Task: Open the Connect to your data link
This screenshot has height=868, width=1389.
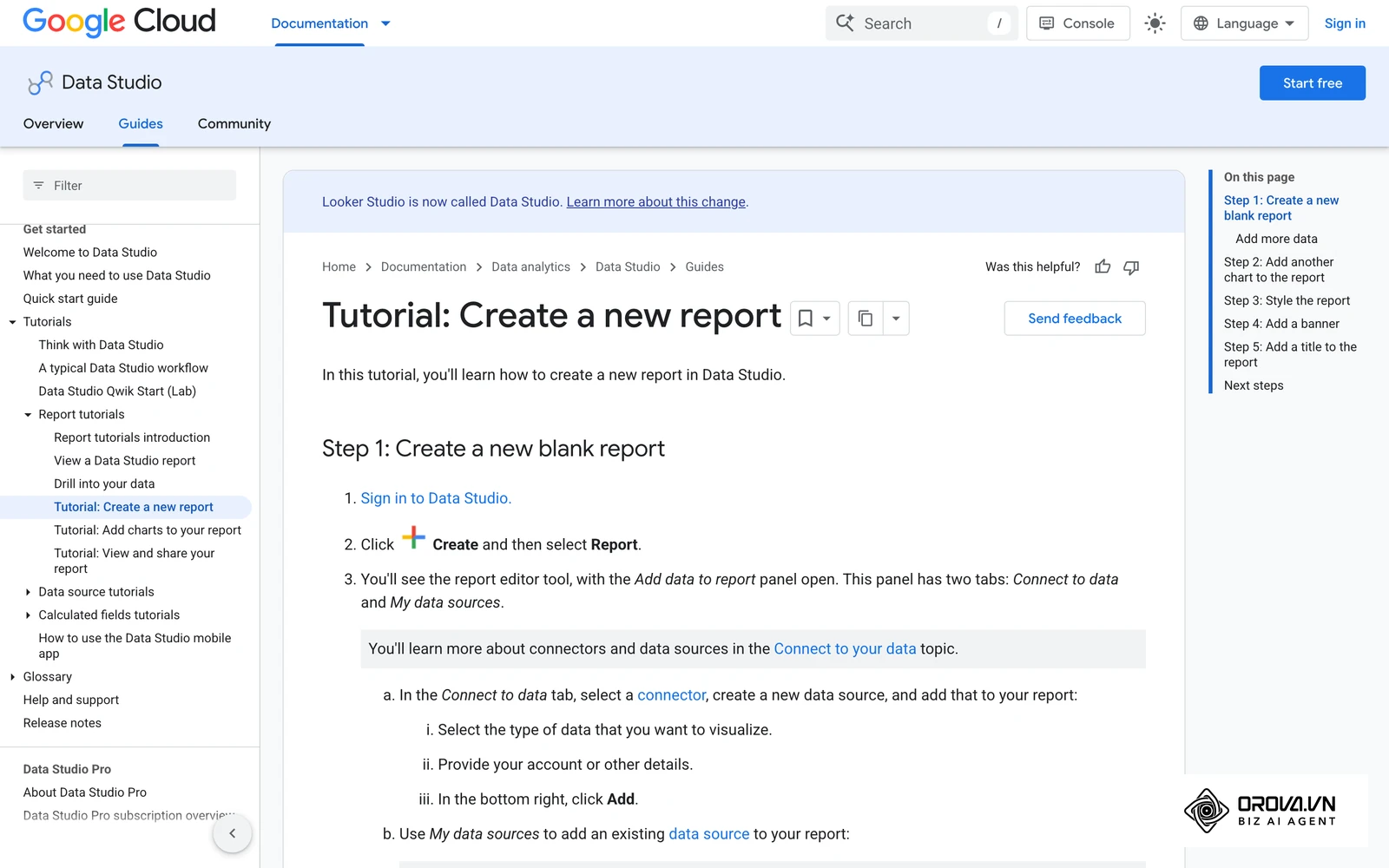Action: pyautogui.click(x=845, y=649)
